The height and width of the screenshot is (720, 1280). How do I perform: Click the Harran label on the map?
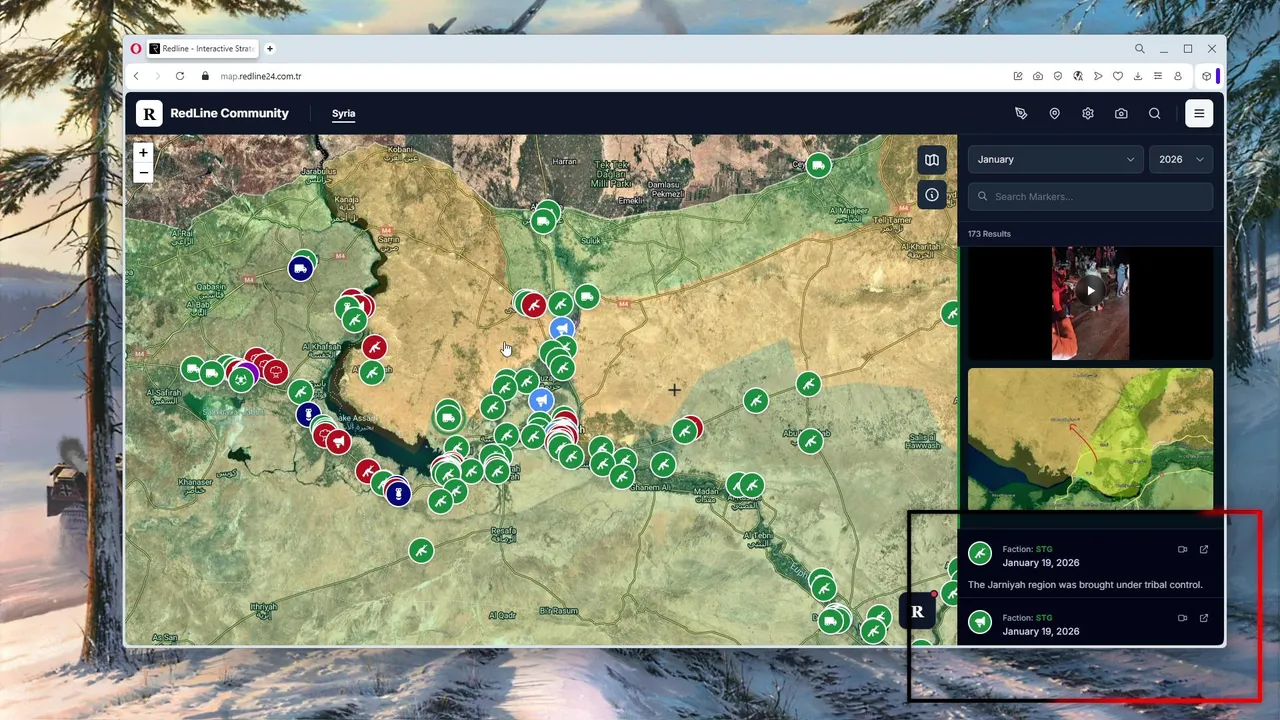pos(565,161)
